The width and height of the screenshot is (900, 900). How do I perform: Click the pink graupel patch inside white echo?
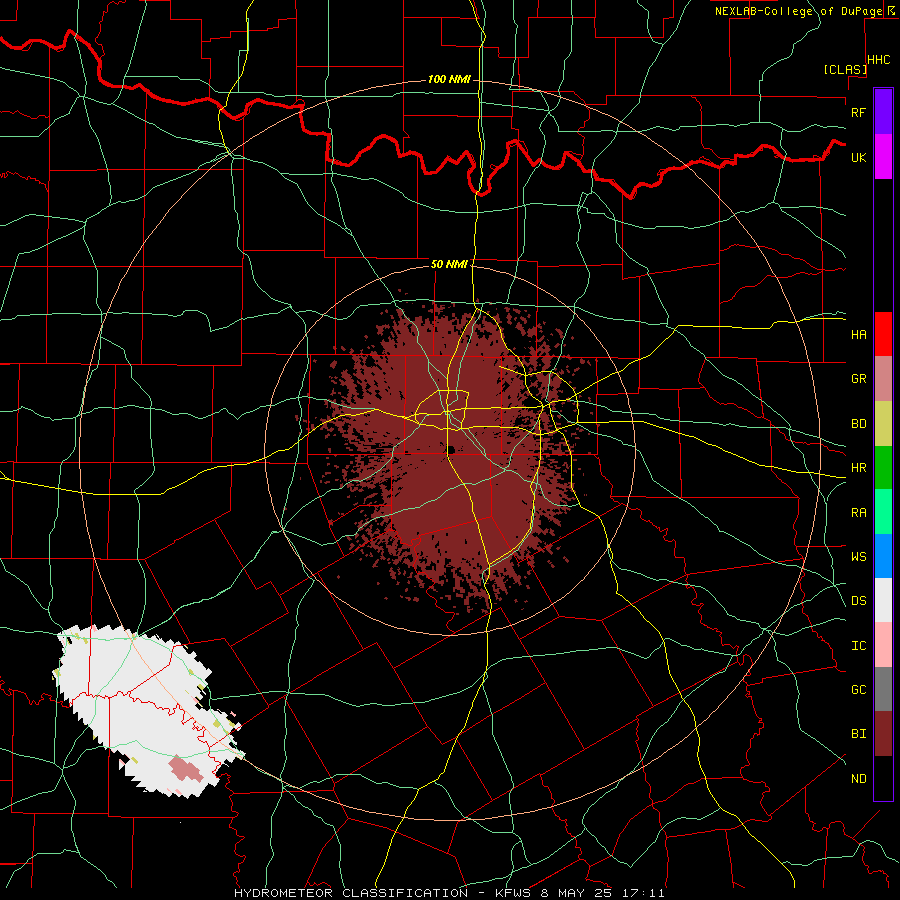pos(185,769)
